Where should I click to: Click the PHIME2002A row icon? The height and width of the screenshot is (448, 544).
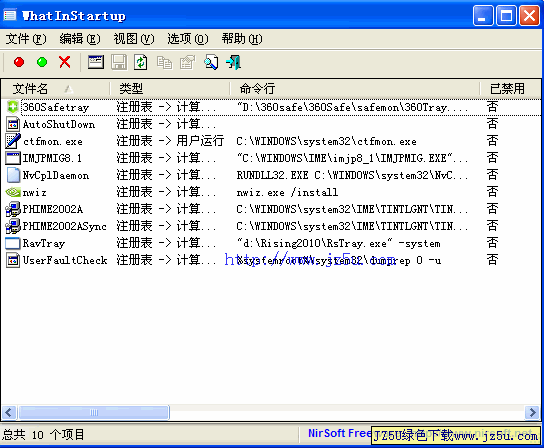tap(13, 209)
